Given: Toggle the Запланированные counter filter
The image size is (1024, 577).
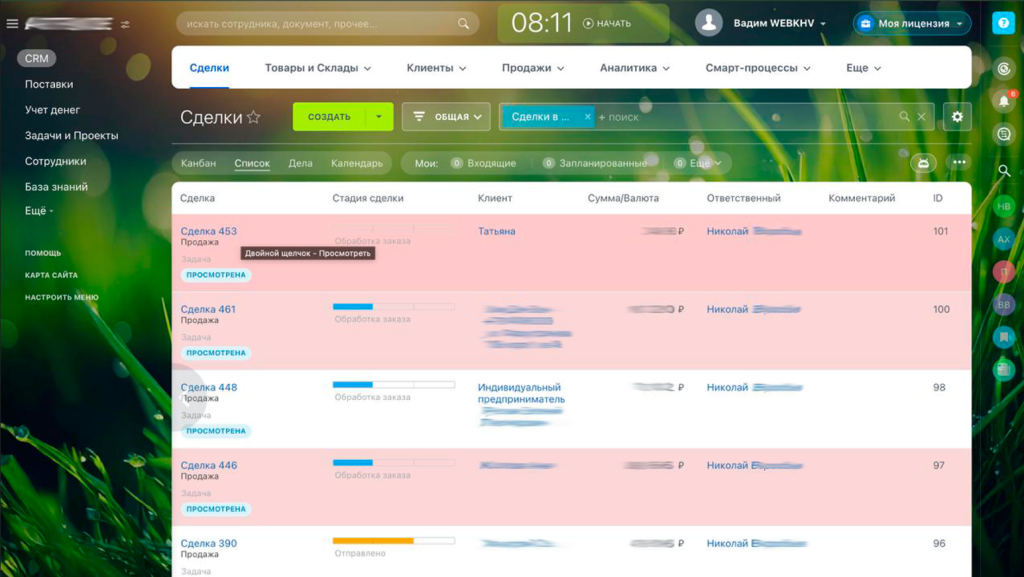Looking at the screenshot, I should pos(595,163).
